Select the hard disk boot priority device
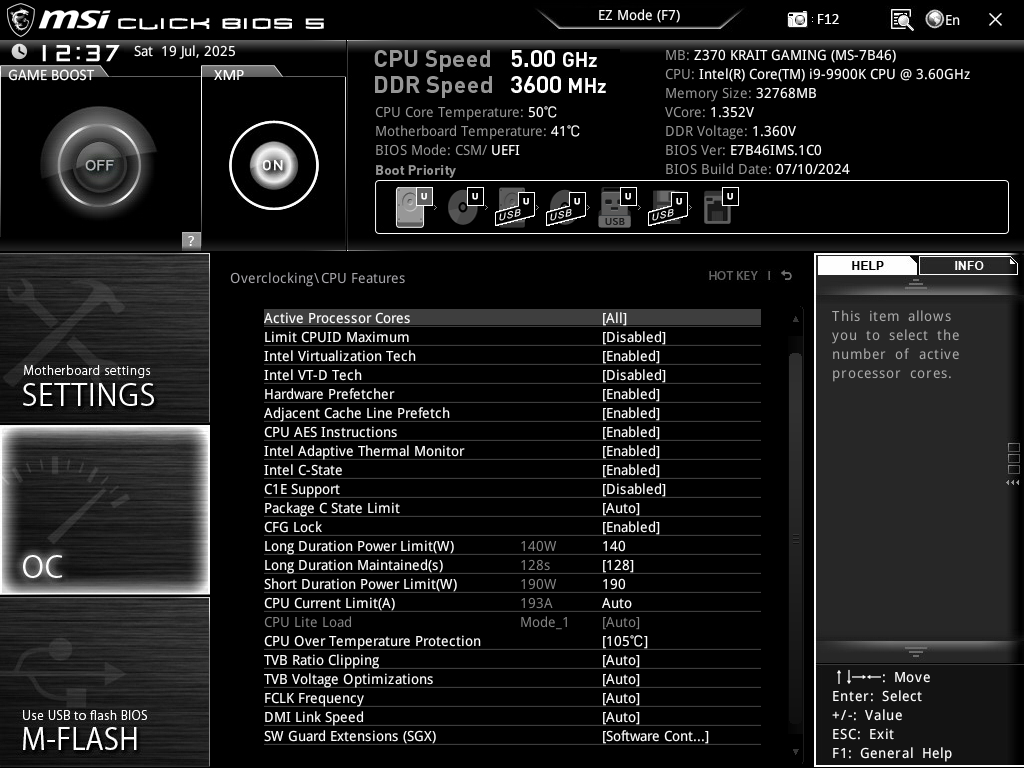Viewport: 1024px width, 768px height. point(413,207)
